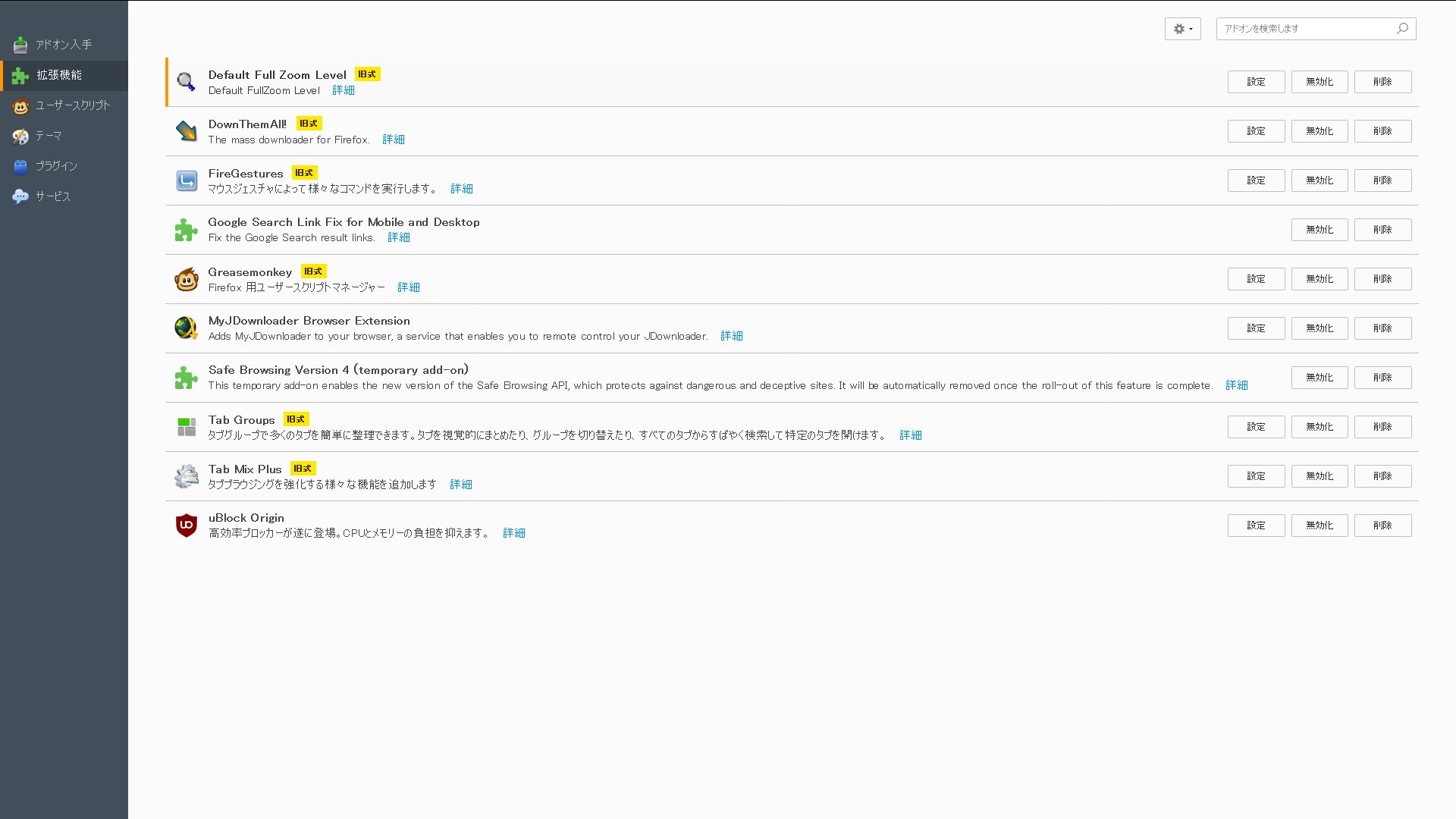The image size is (1456, 819).
Task: Open 設定 for Default Full Zoom Level
Action: point(1256,82)
